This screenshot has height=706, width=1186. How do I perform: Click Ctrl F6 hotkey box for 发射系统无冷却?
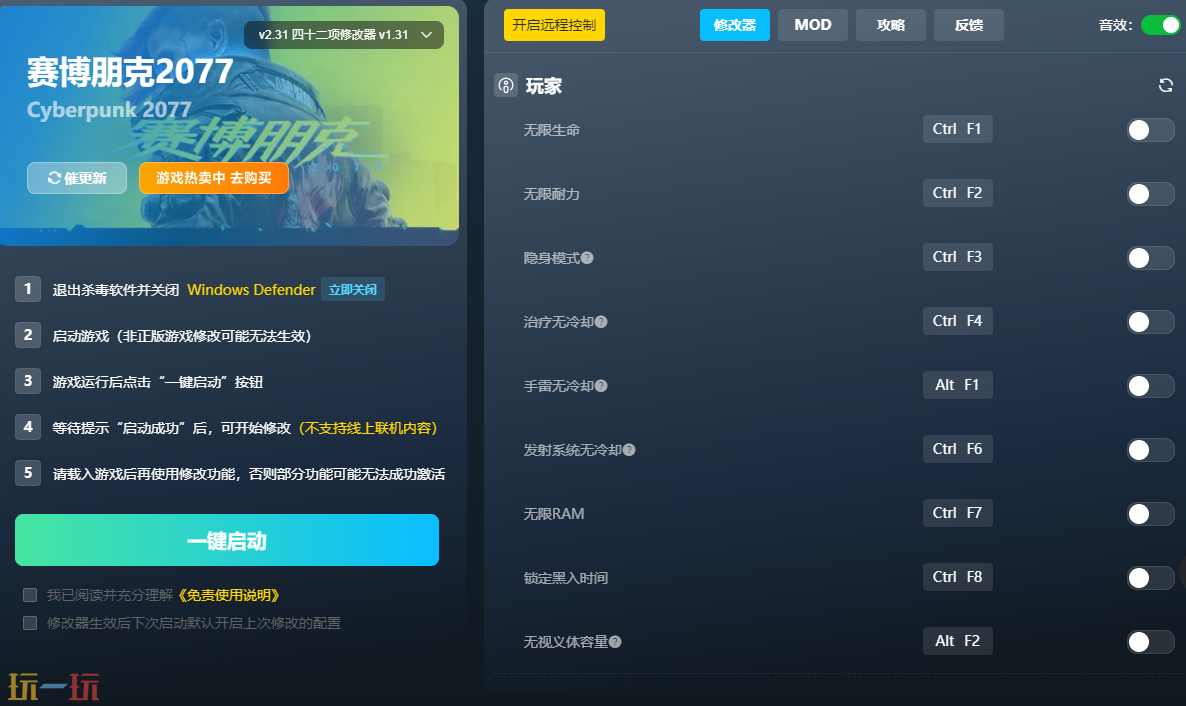(958, 449)
